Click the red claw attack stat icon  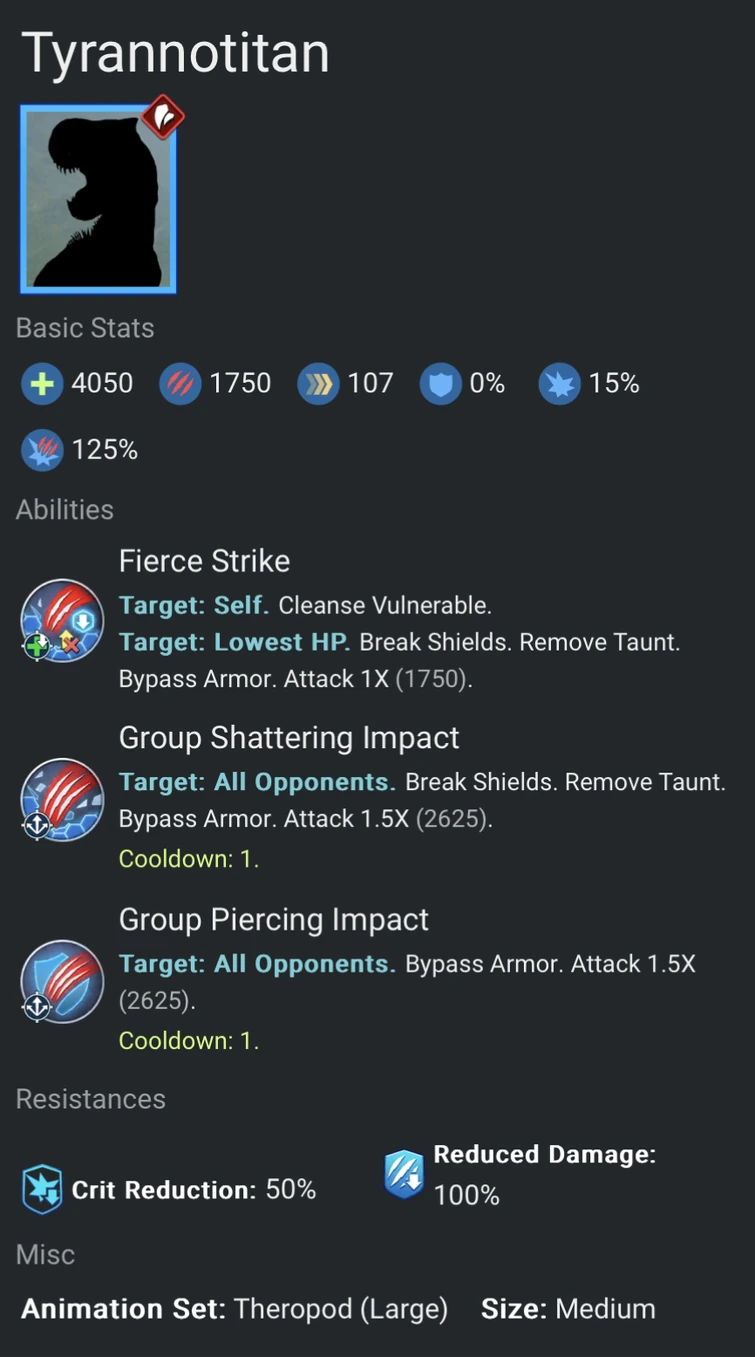tap(180, 384)
